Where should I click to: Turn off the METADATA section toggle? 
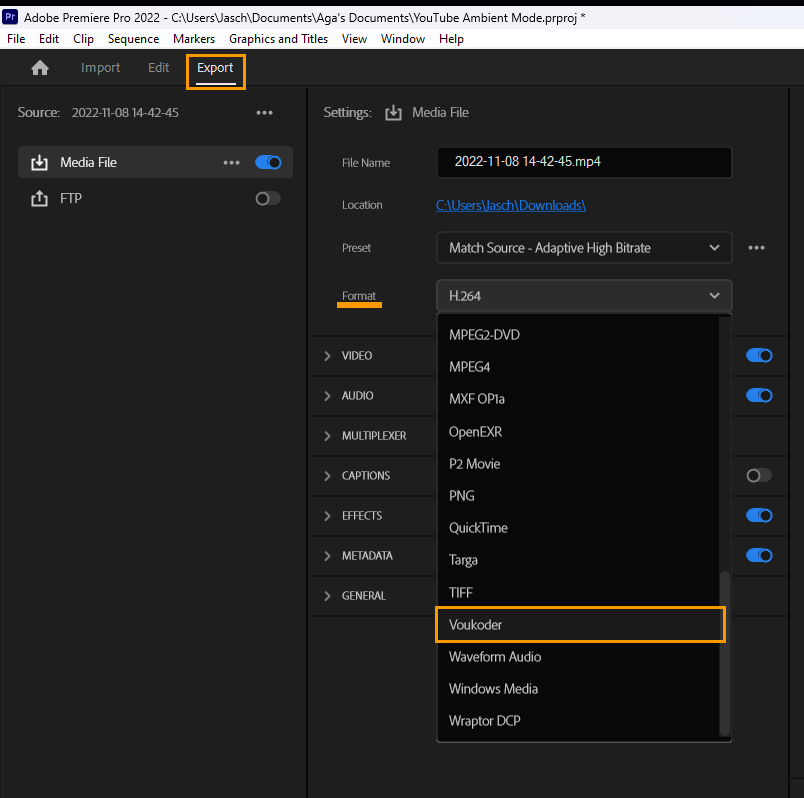[759, 555]
